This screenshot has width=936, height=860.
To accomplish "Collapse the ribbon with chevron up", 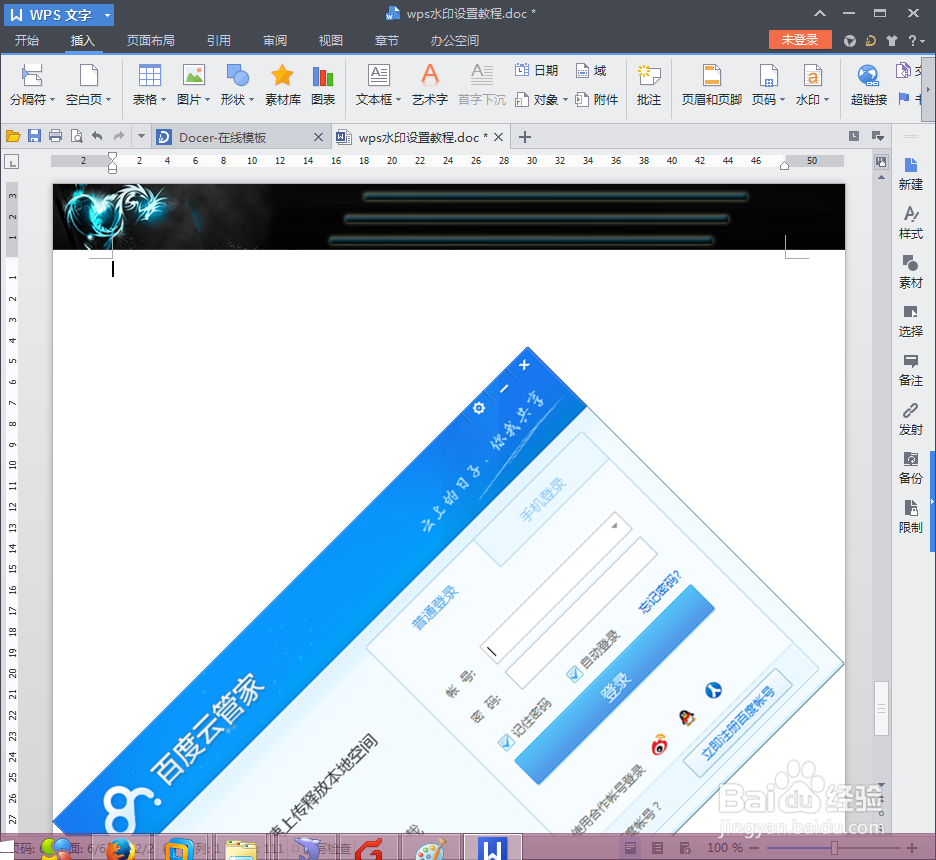I will coord(820,14).
